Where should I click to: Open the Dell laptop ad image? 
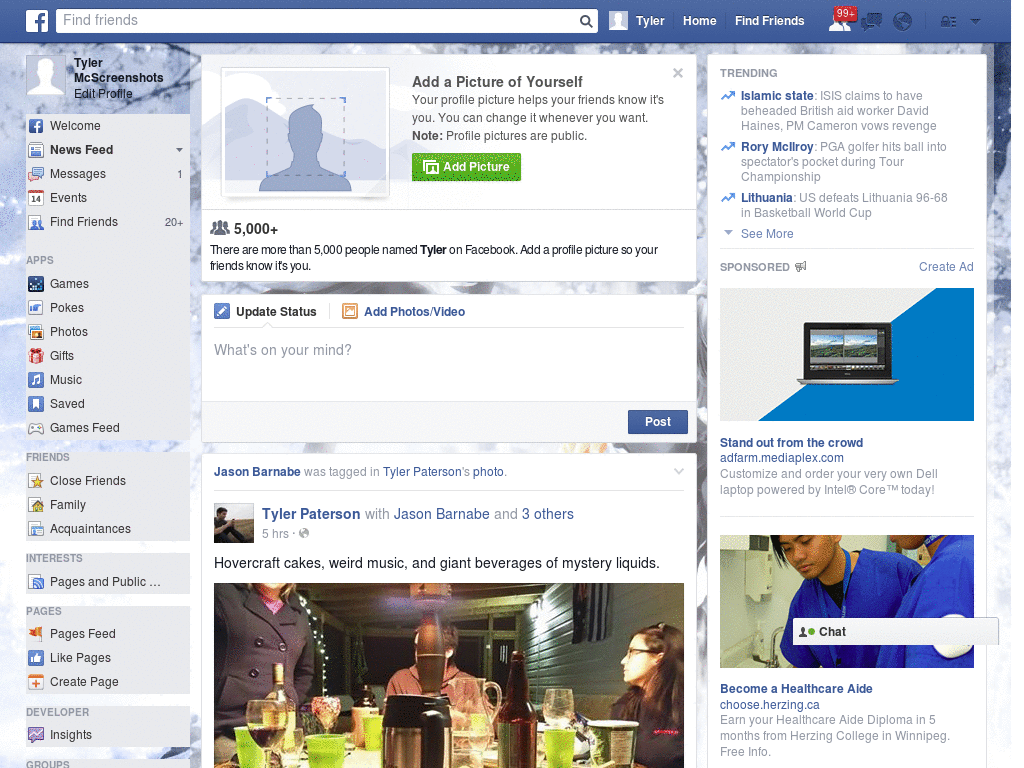[846, 355]
